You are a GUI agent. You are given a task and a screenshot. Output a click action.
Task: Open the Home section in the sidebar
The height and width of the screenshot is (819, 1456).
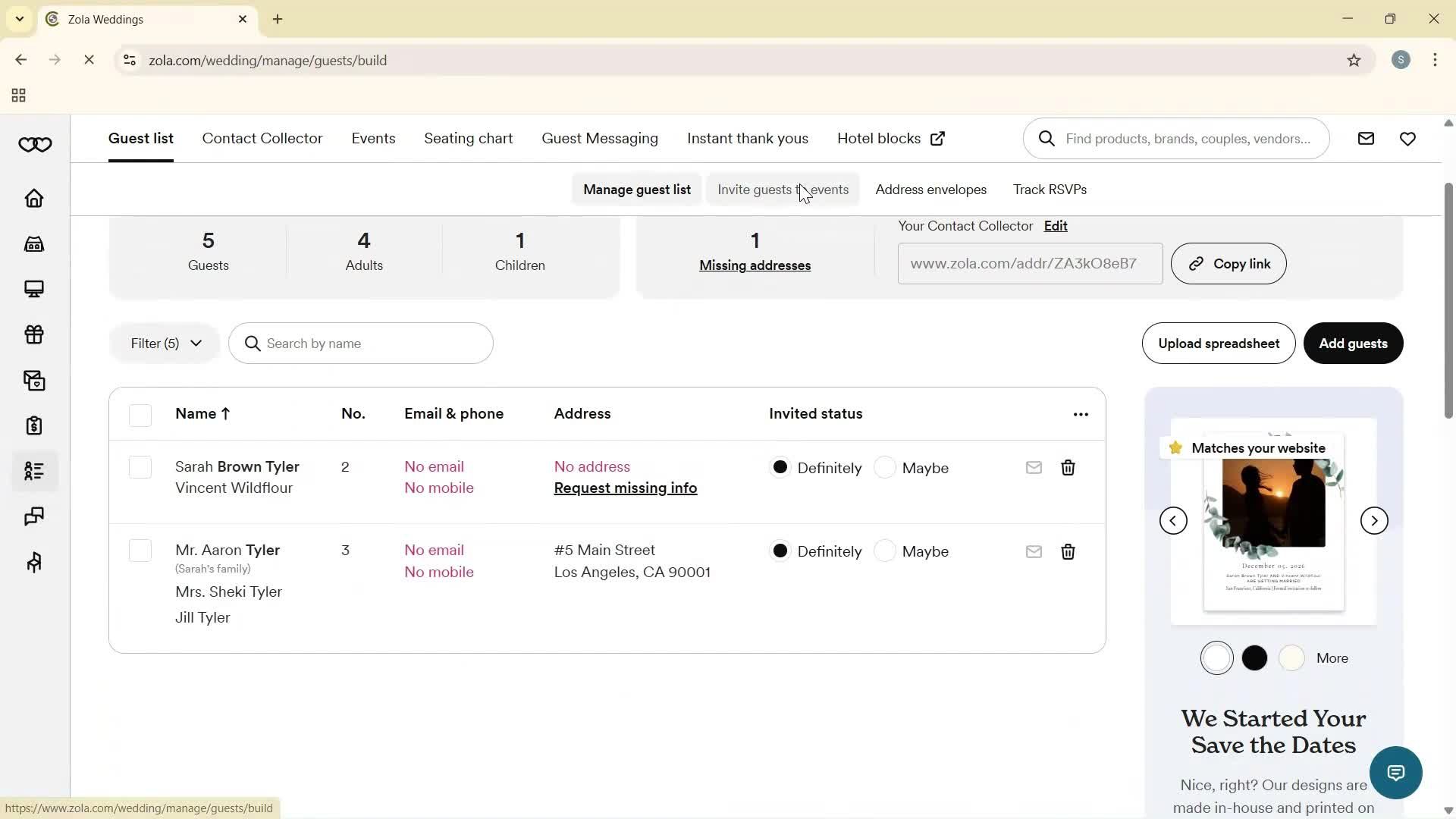34,199
